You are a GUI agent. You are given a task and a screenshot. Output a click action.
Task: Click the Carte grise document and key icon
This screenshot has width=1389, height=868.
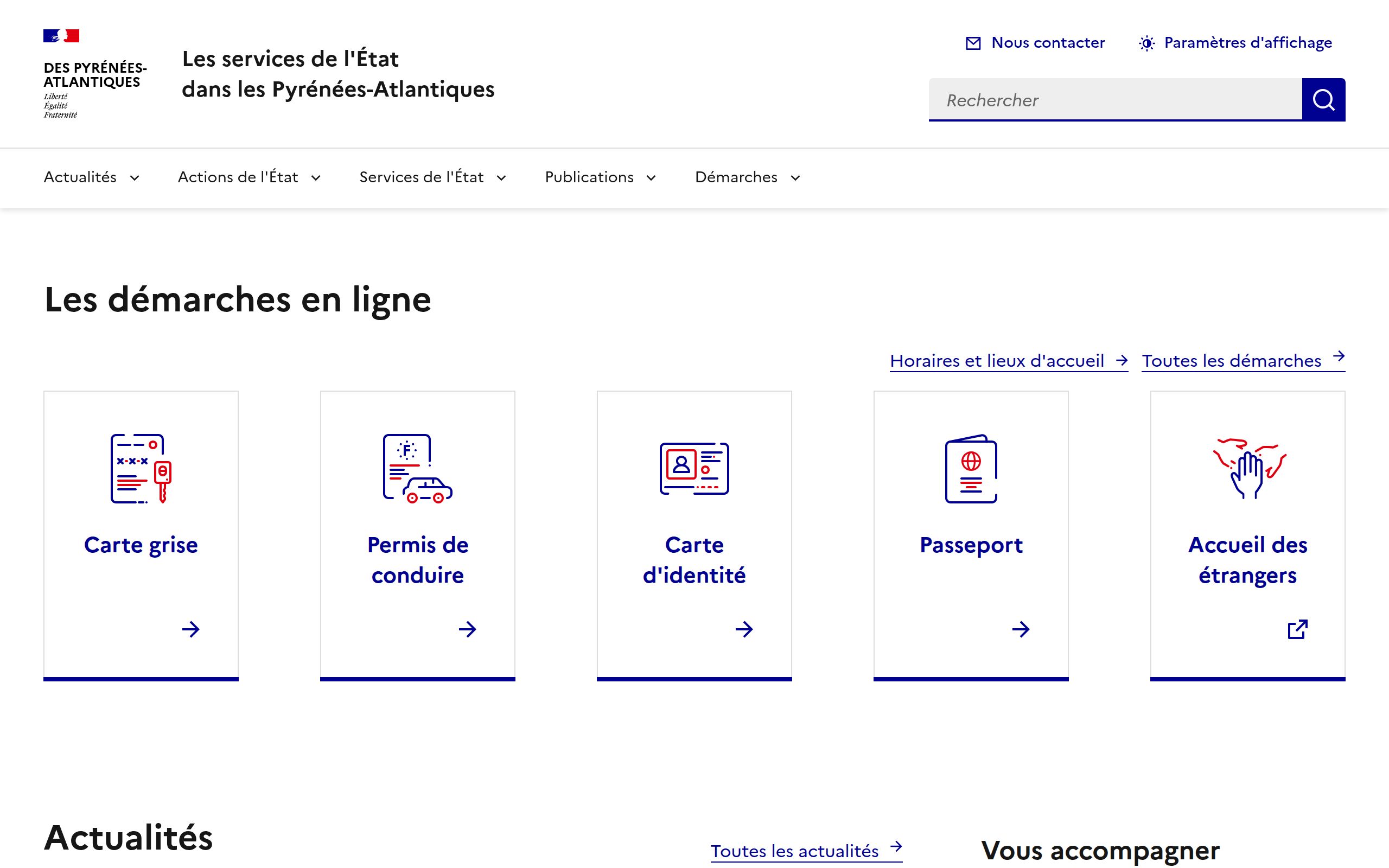[x=141, y=469]
